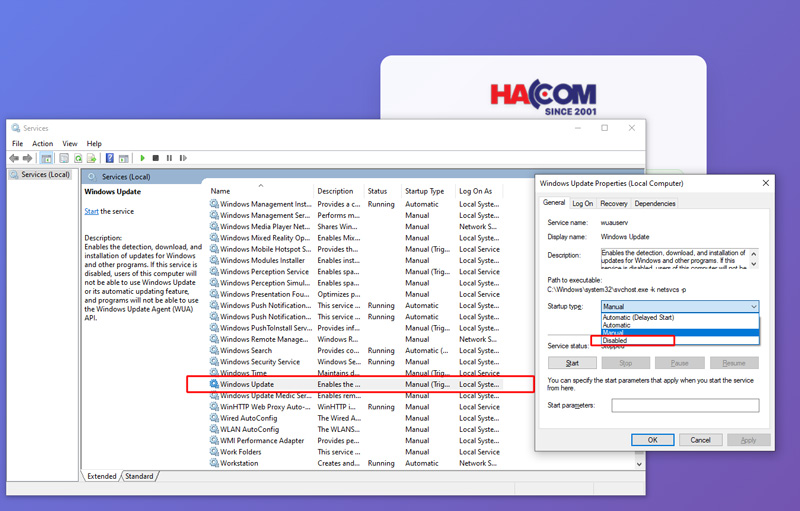Viewport: 800px width, 511px height.
Task: Click the services list scroll-down arrow
Action: point(639,464)
